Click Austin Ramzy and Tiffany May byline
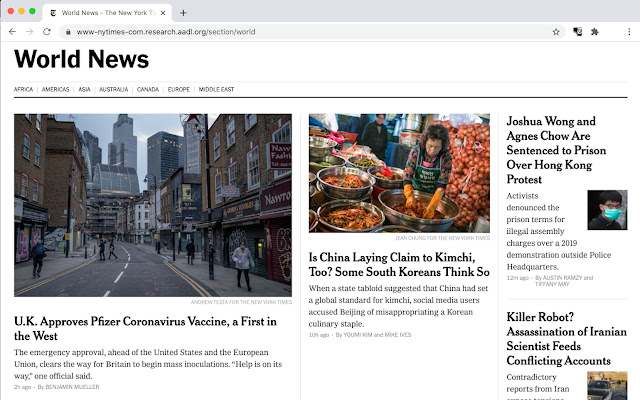640x400 pixels. [564, 280]
